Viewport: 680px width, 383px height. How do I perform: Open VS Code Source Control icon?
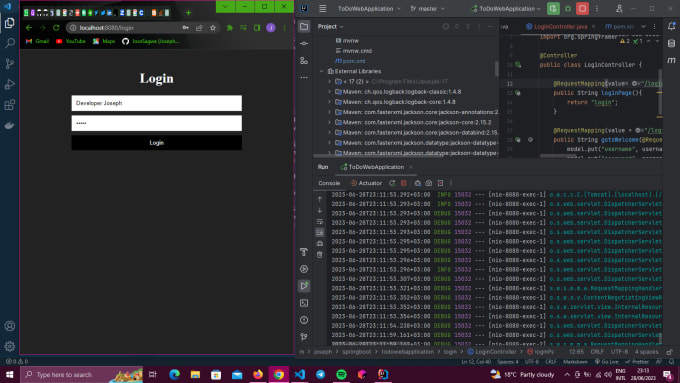[9, 64]
